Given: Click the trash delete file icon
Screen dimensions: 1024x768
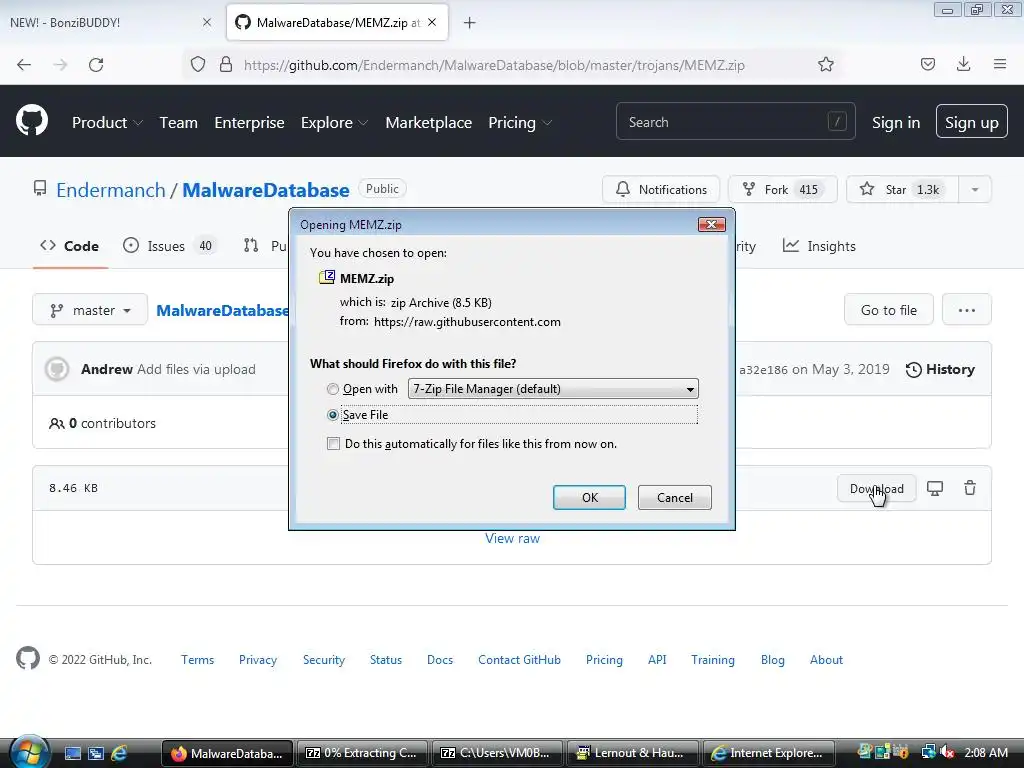Looking at the screenshot, I should click(970, 488).
